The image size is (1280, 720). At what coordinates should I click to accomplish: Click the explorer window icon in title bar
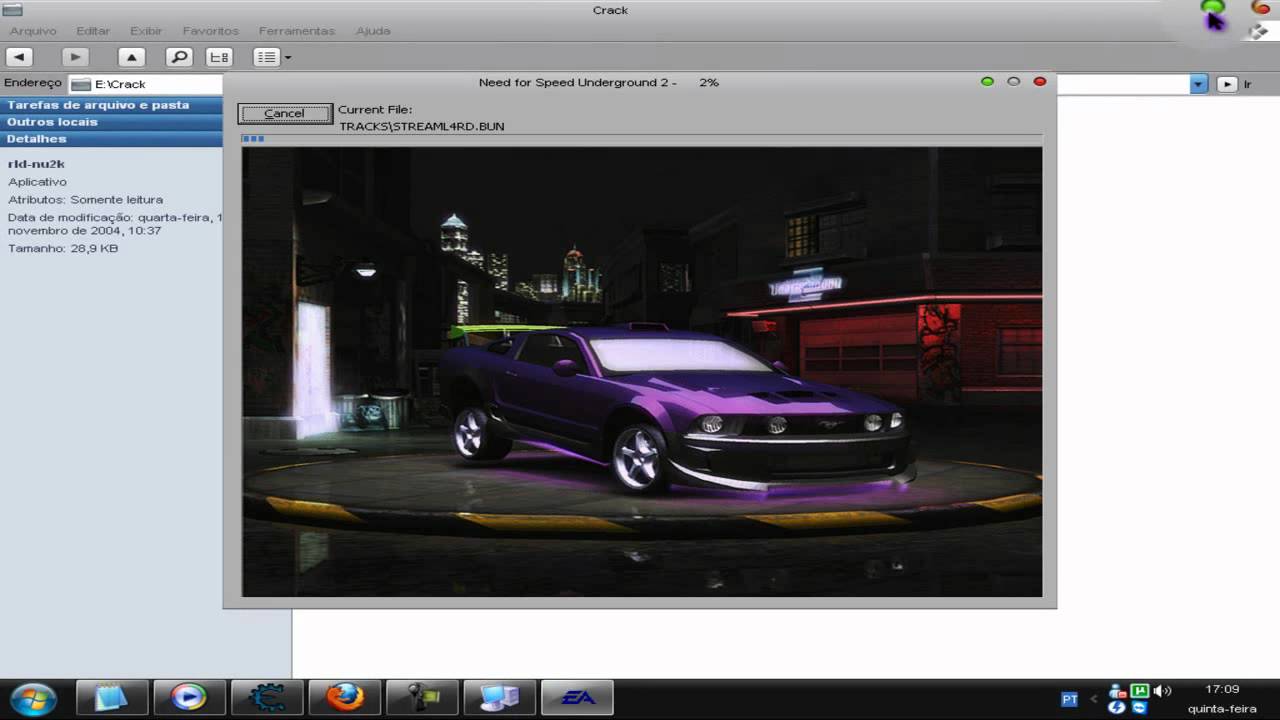tap(12, 10)
